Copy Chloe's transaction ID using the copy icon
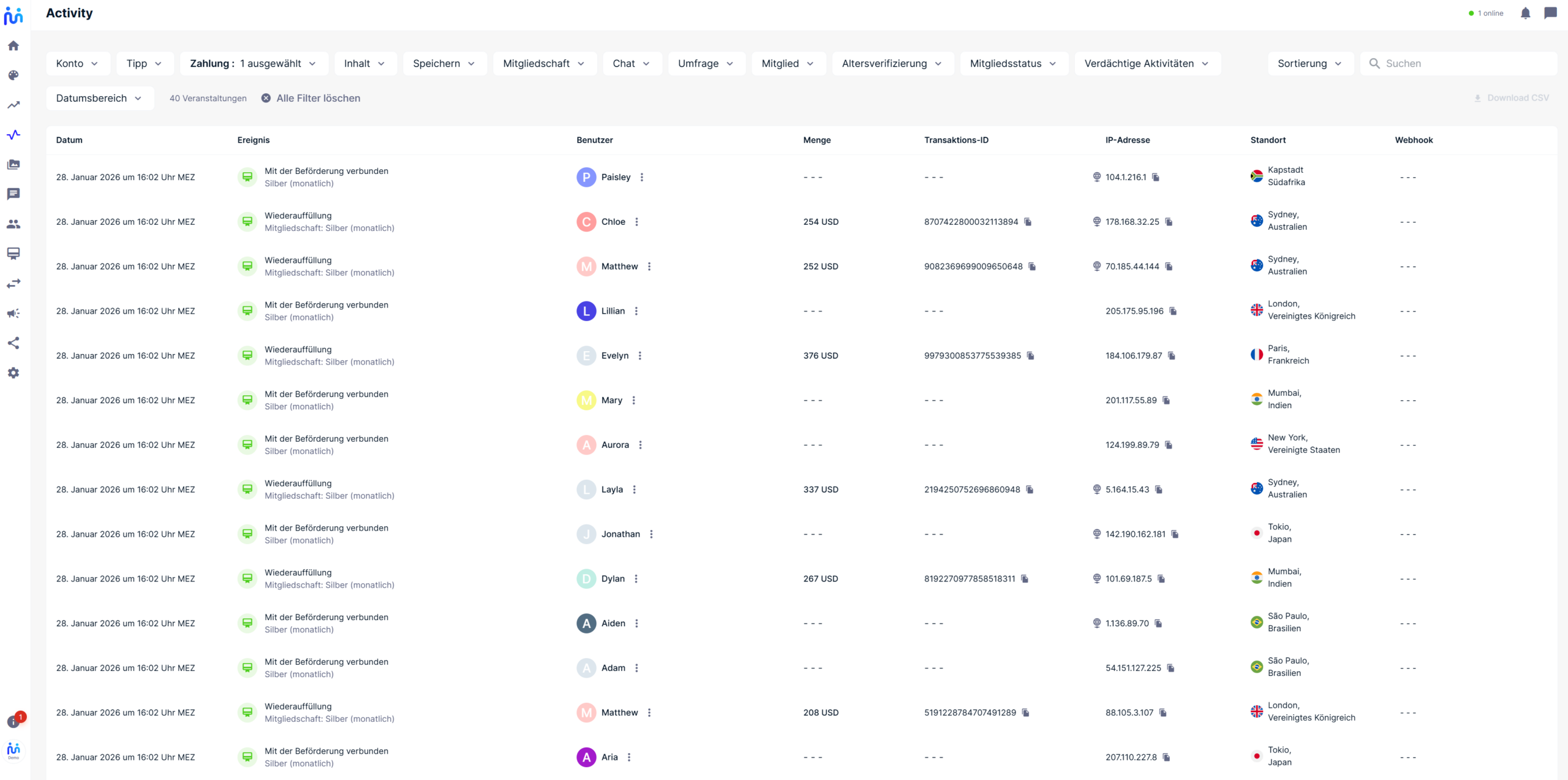Screen dimensions: 1568x780 tap(1028, 222)
